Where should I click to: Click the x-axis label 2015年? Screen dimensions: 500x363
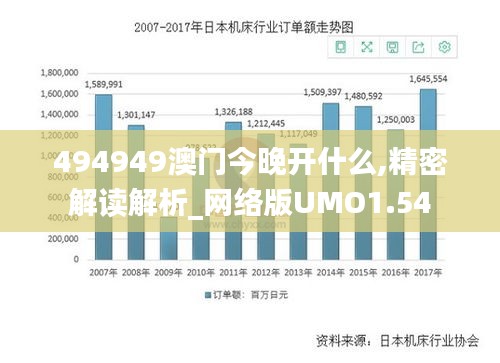363,273
